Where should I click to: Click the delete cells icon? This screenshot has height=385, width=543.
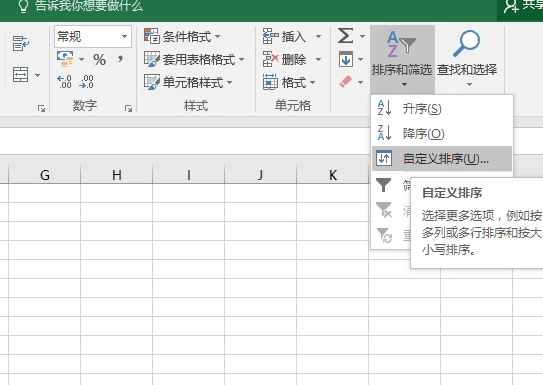(x=270, y=59)
